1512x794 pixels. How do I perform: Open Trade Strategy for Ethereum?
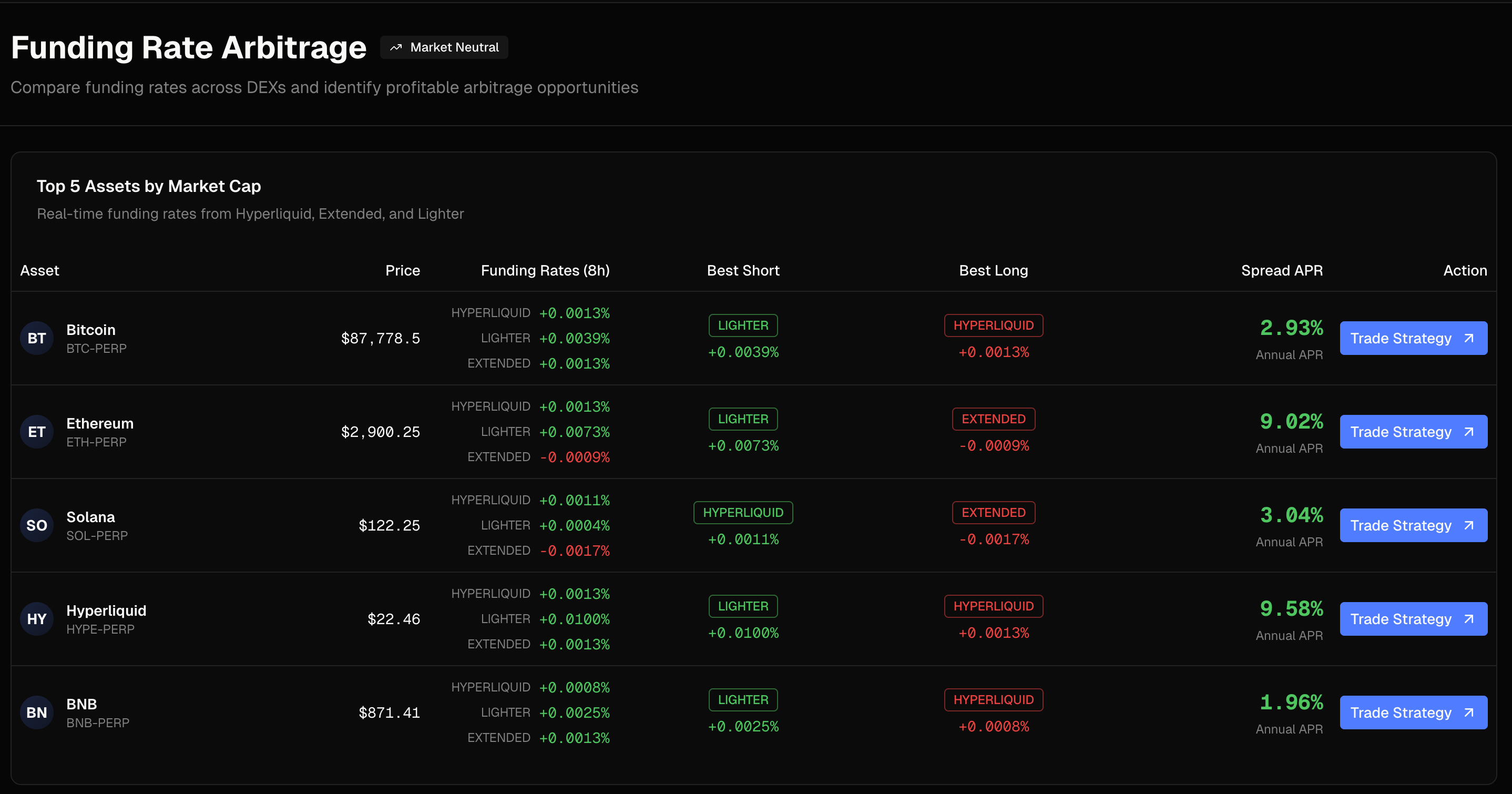click(1413, 431)
